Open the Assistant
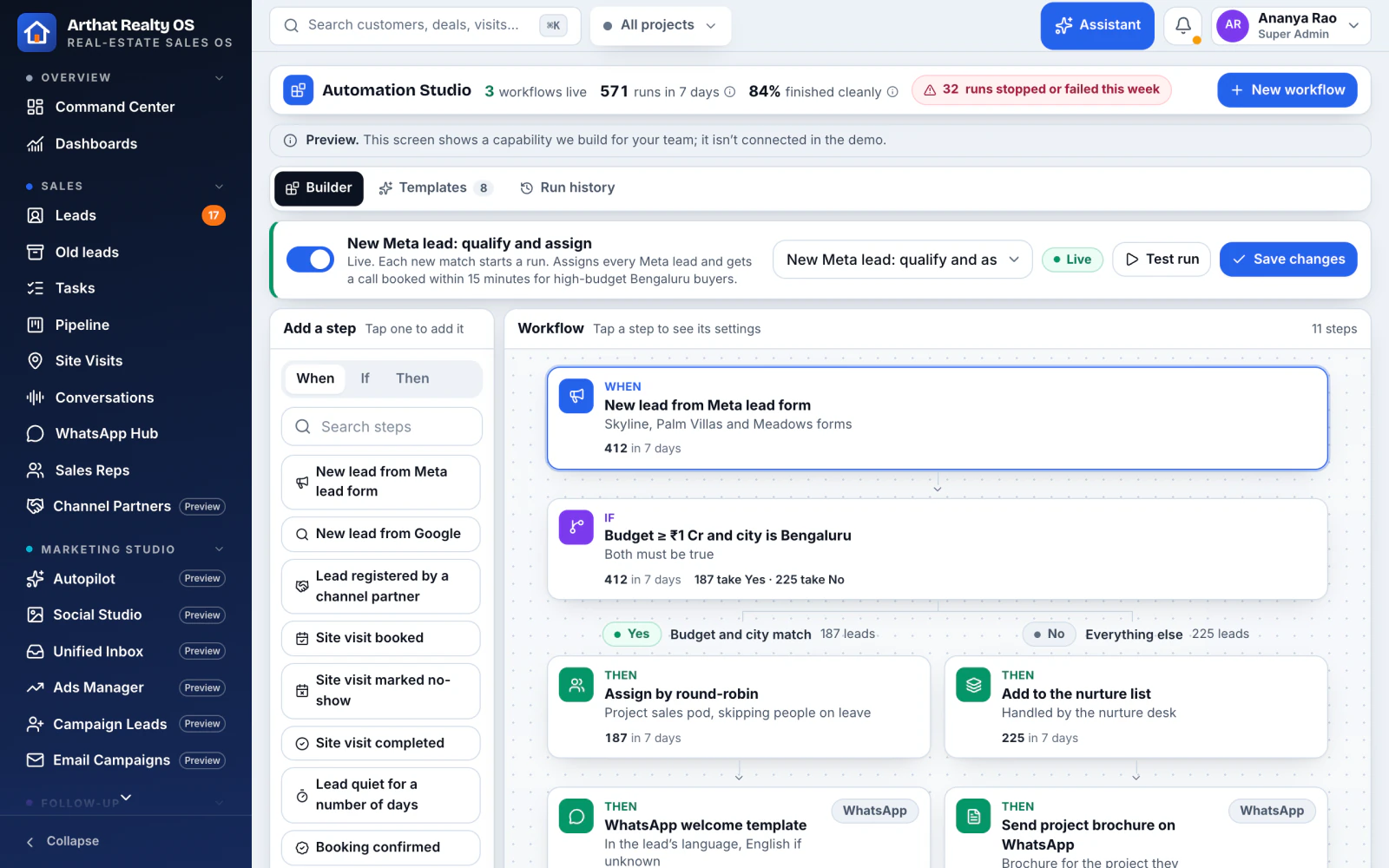 1097,26
